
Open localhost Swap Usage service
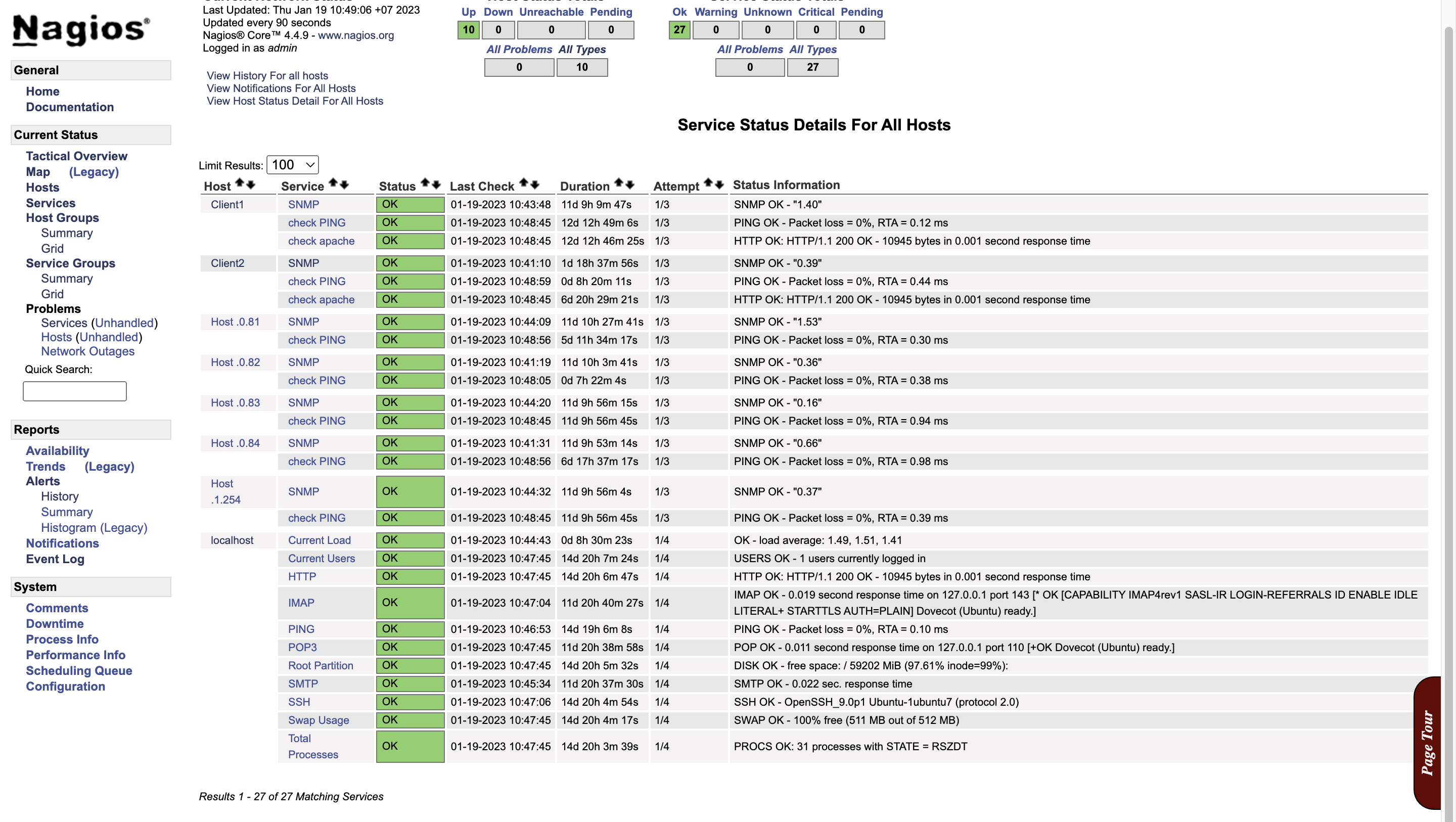tap(318, 720)
